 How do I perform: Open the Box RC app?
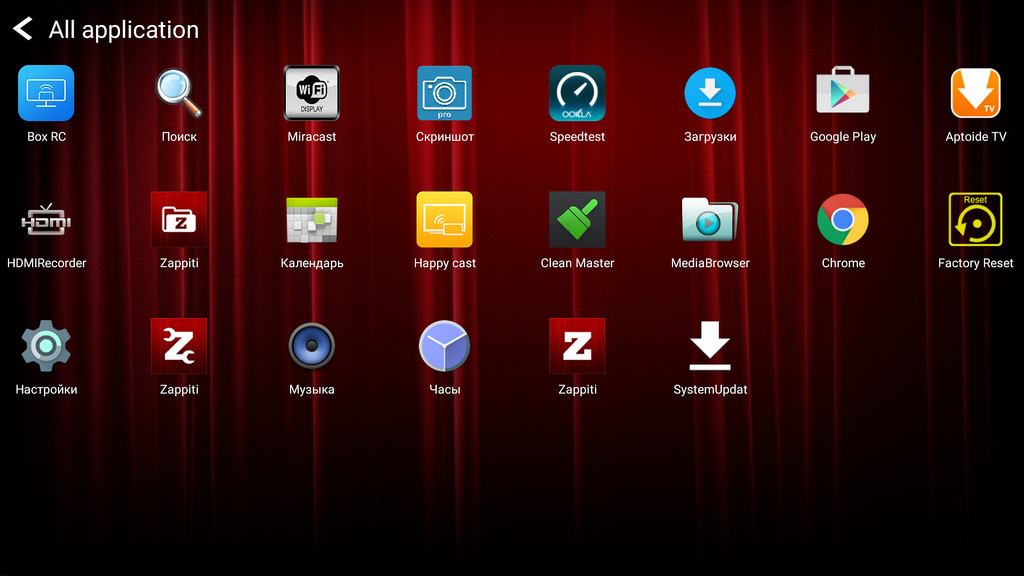(46, 93)
